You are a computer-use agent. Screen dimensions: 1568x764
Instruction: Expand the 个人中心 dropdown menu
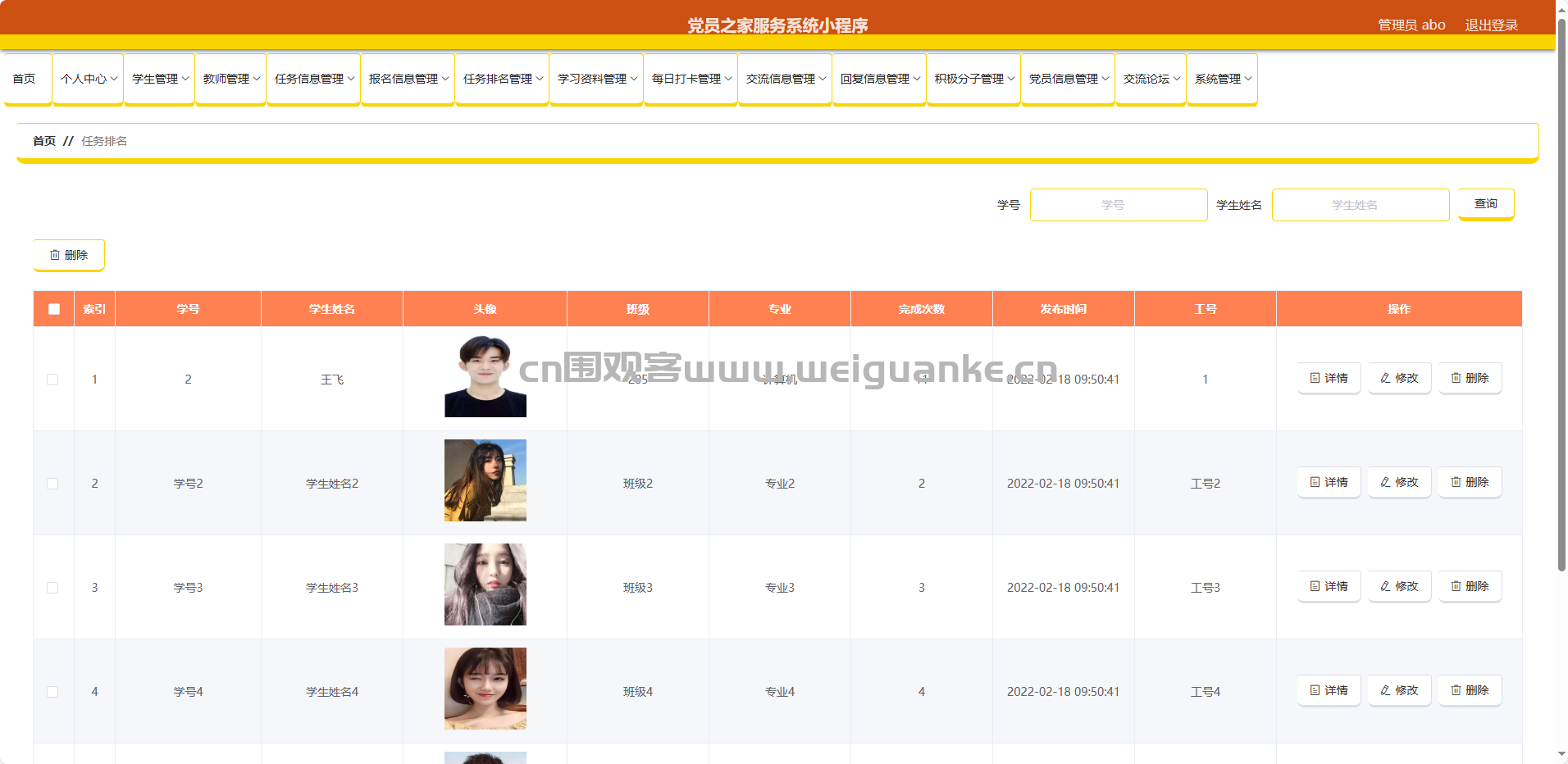click(89, 79)
